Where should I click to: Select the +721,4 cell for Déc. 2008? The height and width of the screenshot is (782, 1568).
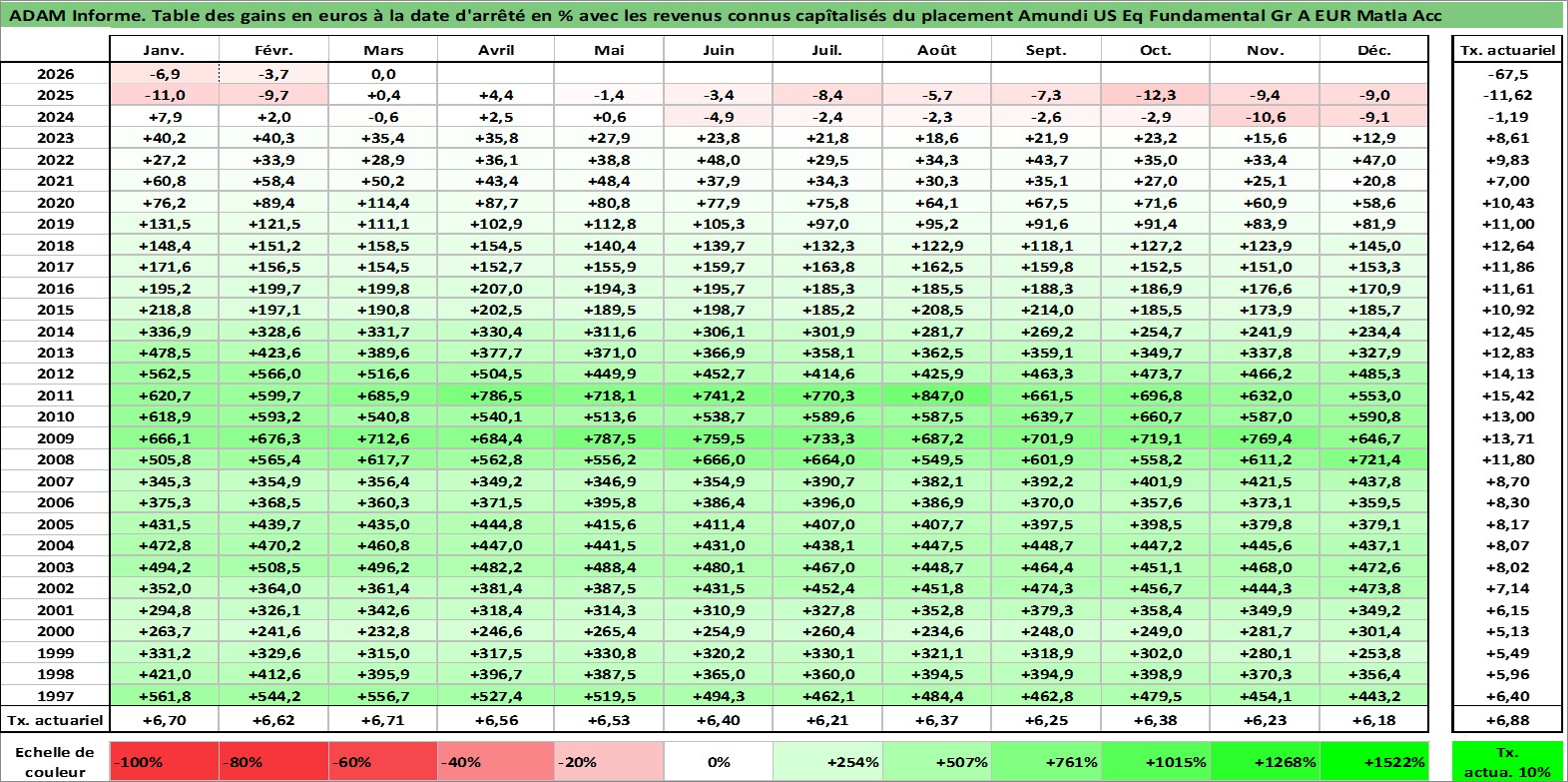click(x=1374, y=459)
